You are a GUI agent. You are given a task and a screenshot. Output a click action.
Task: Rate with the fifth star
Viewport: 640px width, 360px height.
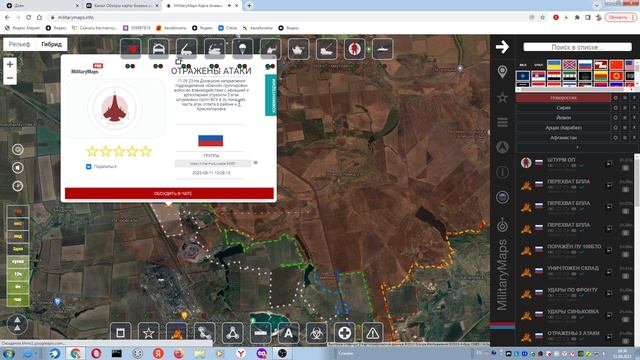point(146,151)
